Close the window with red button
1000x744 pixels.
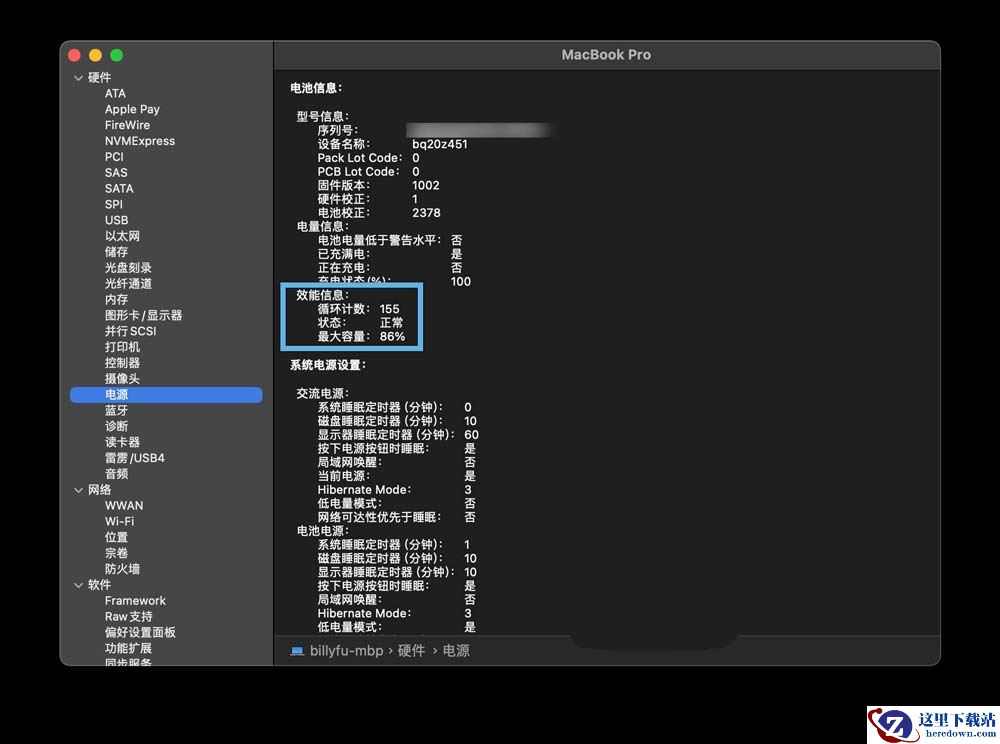coord(74,55)
